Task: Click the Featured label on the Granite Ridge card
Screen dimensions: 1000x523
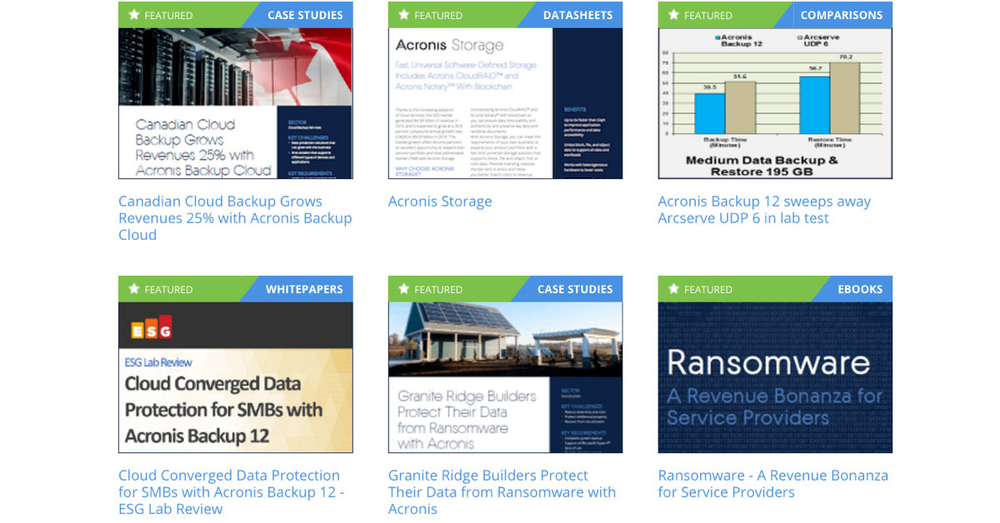Action: coord(438,290)
